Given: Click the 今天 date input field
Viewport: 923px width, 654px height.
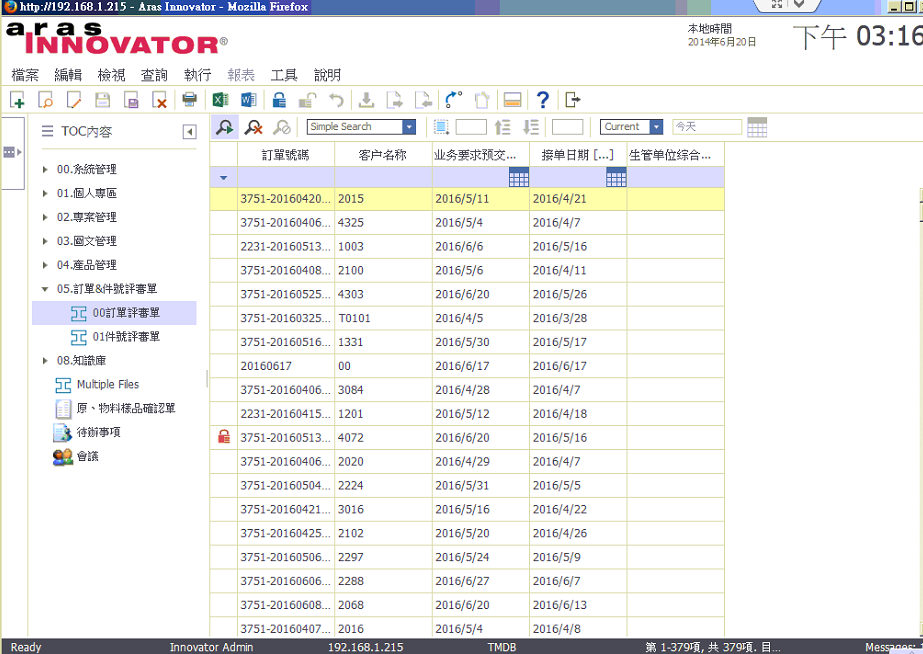Looking at the screenshot, I should tap(707, 127).
